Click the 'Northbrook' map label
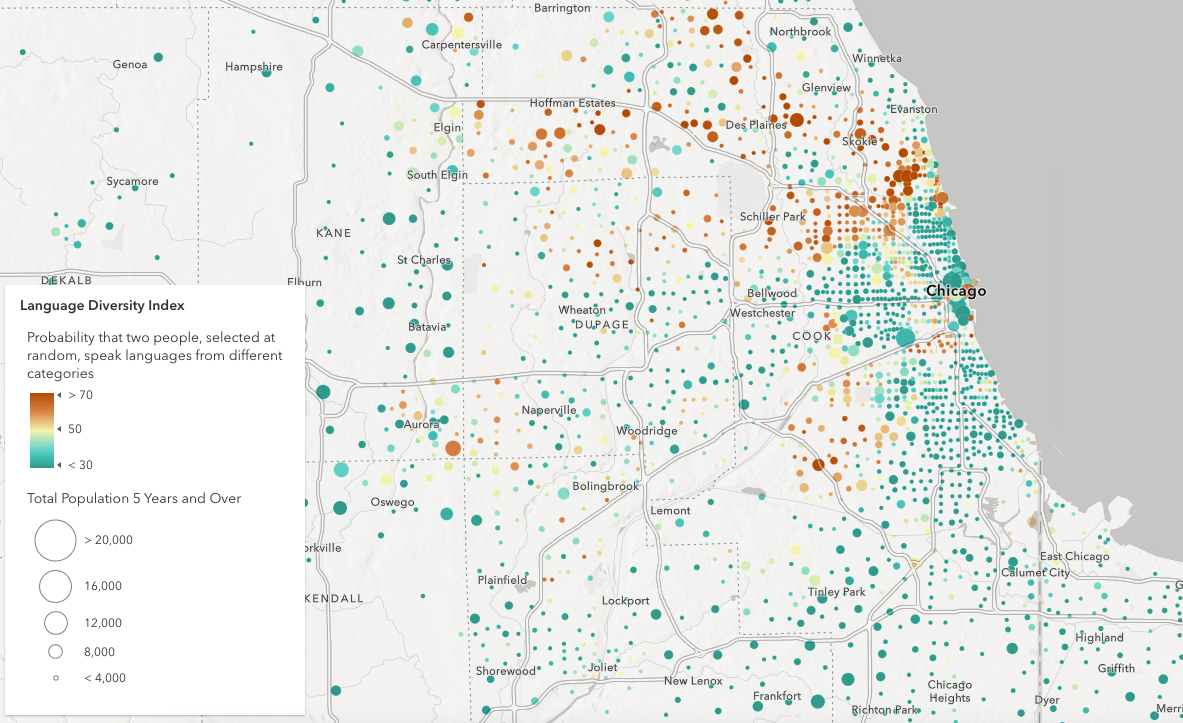The height and width of the screenshot is (723, 1183). click(800, 32)
